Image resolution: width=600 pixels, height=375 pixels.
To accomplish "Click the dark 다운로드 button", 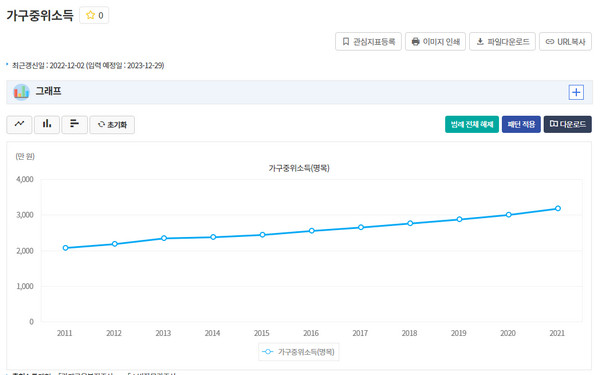I will 567,124.
